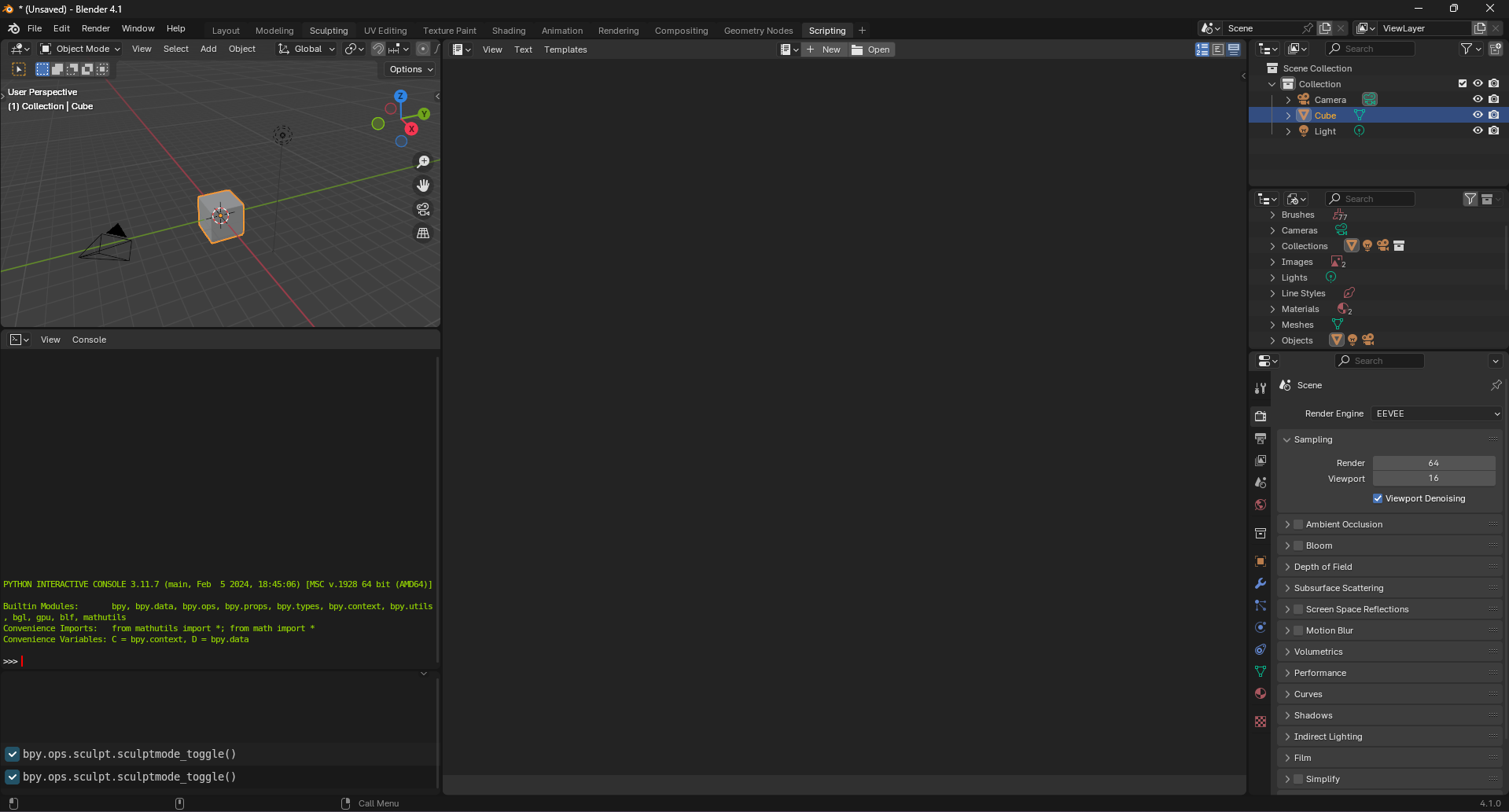Viewport: 1509px width, 812px height.
Task: Expand the Meshes category in outliner
Action: (1273, 325)
